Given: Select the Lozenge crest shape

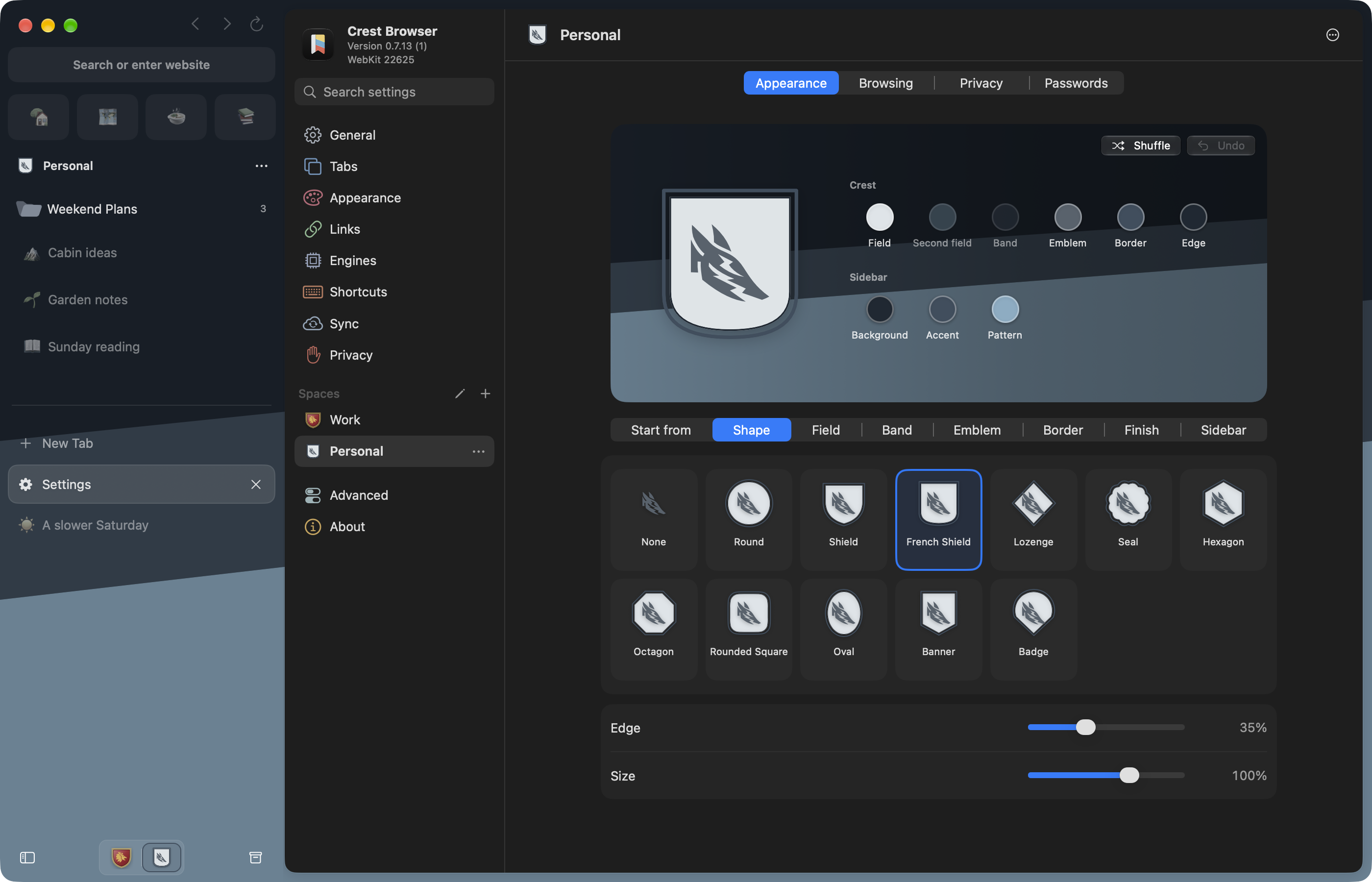Looking at the screenshot, I should pos(1033,519).
